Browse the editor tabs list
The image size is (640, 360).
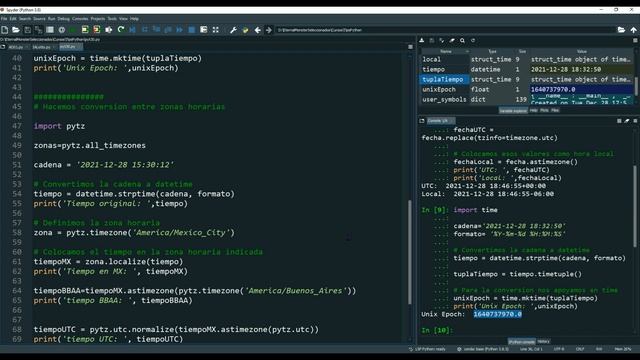coord(3,47)
